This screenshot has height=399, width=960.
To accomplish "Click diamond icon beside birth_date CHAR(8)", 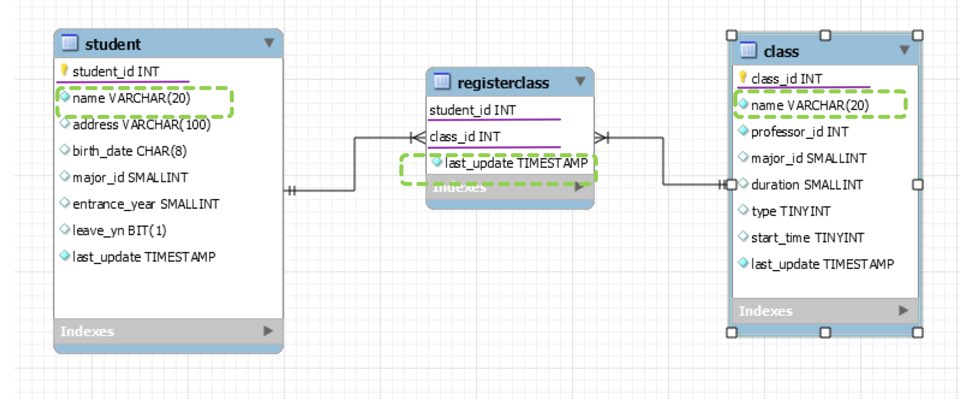I will point(64,150).
